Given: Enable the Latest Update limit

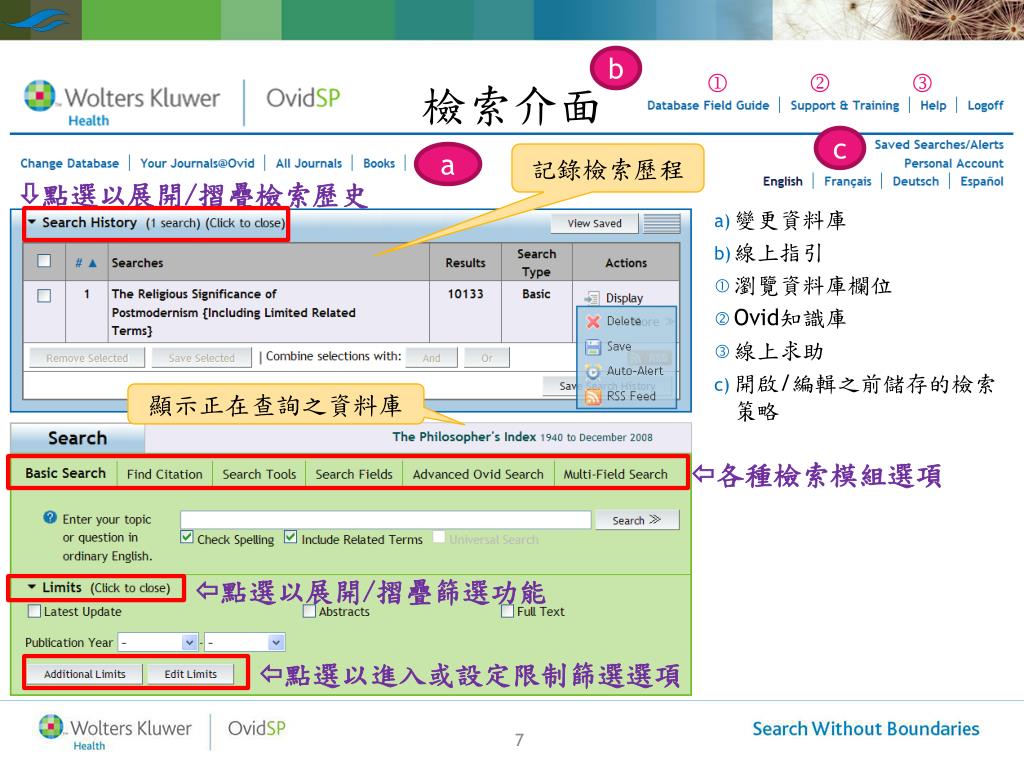Looking at the screenshot, I should click(34, 611).
